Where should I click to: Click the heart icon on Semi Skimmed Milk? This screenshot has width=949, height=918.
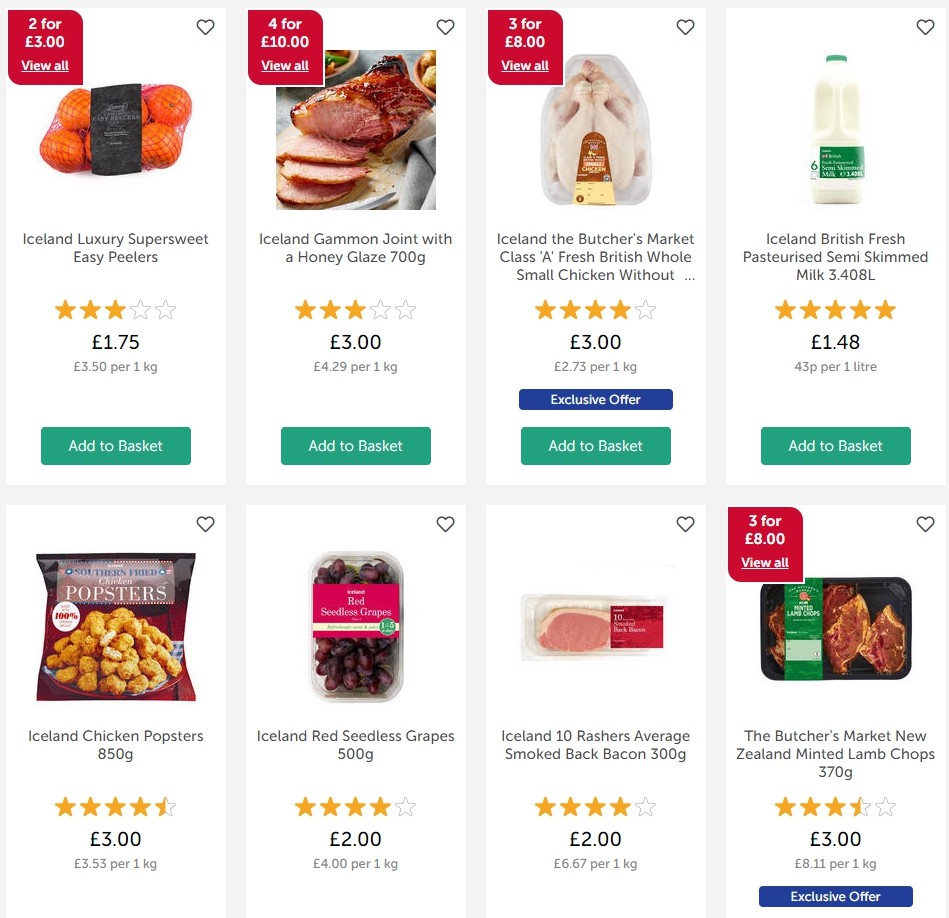925,27
